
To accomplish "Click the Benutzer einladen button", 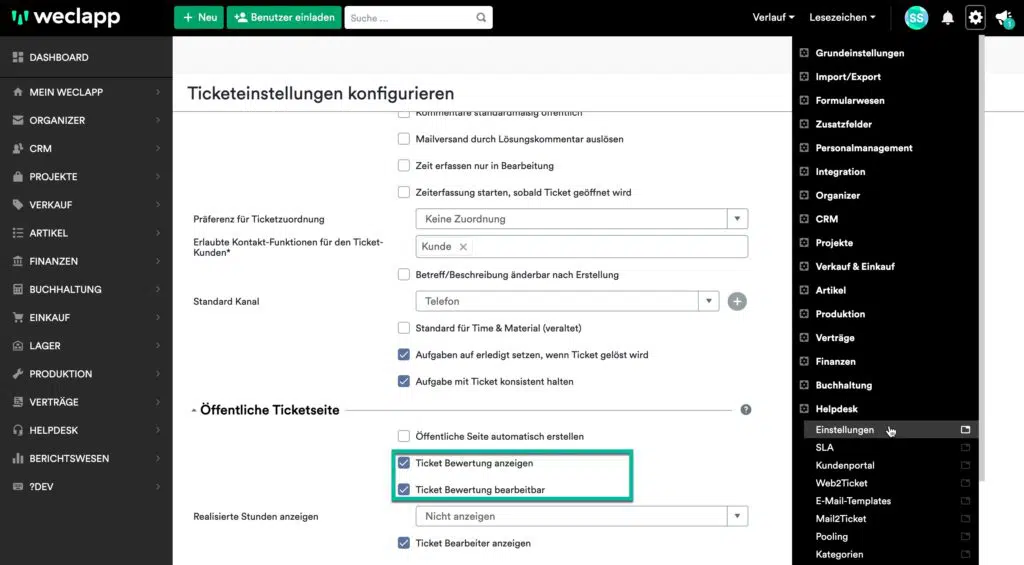I will pos(284,17).
